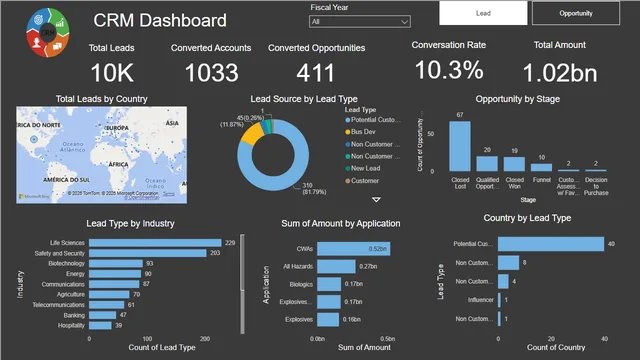Click the Telecommunications bar
Screen dimensions: 640x360
tap(107, 304)
